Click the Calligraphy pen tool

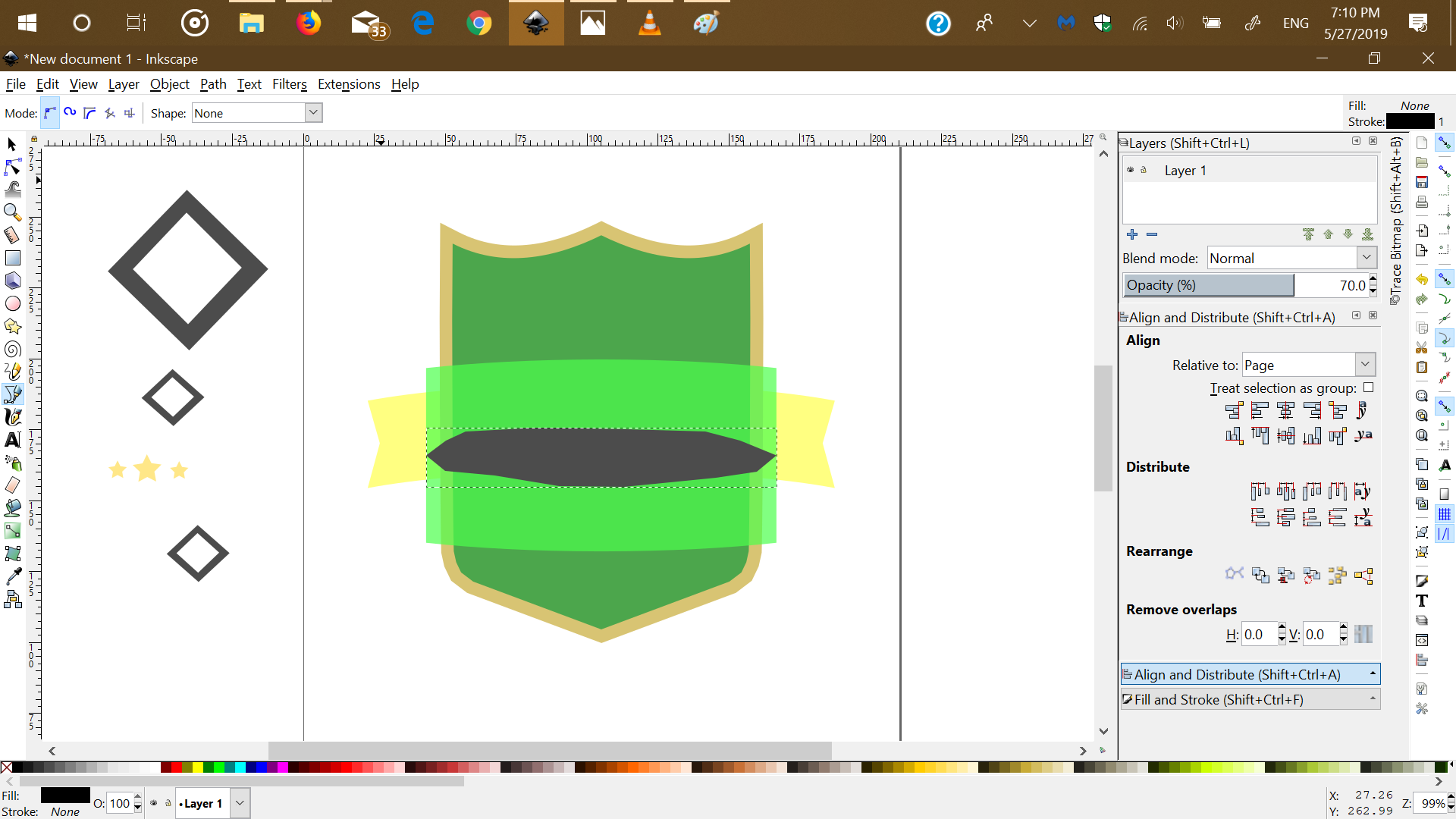click(12, 417)
